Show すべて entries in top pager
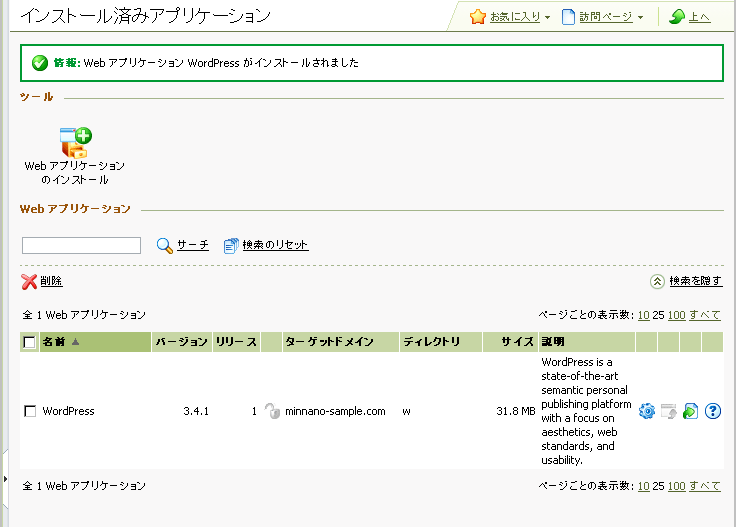 [705, 315]
